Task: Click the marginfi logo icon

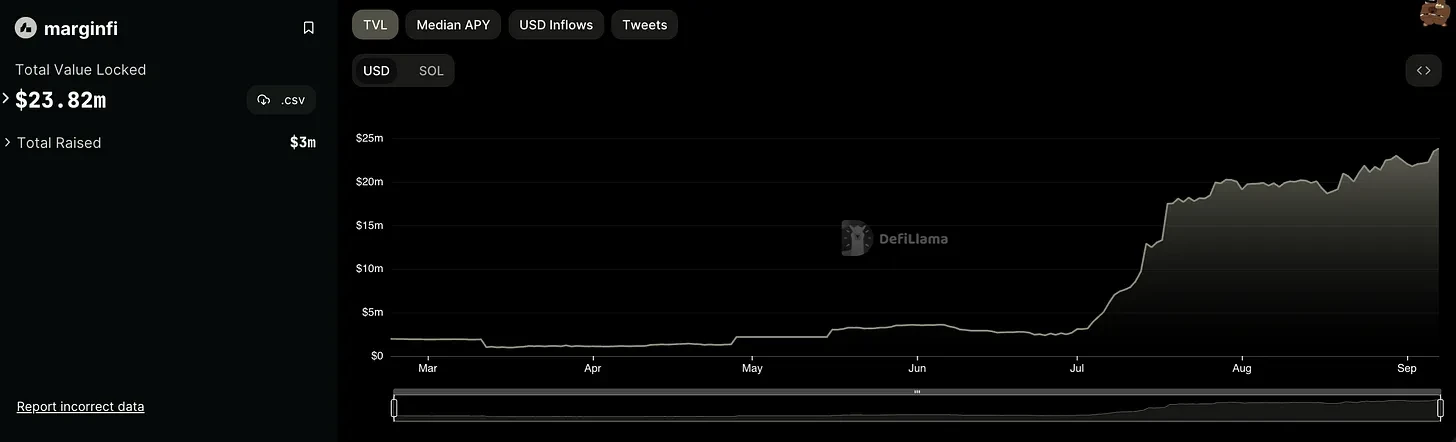Action: tap(26, 28)
